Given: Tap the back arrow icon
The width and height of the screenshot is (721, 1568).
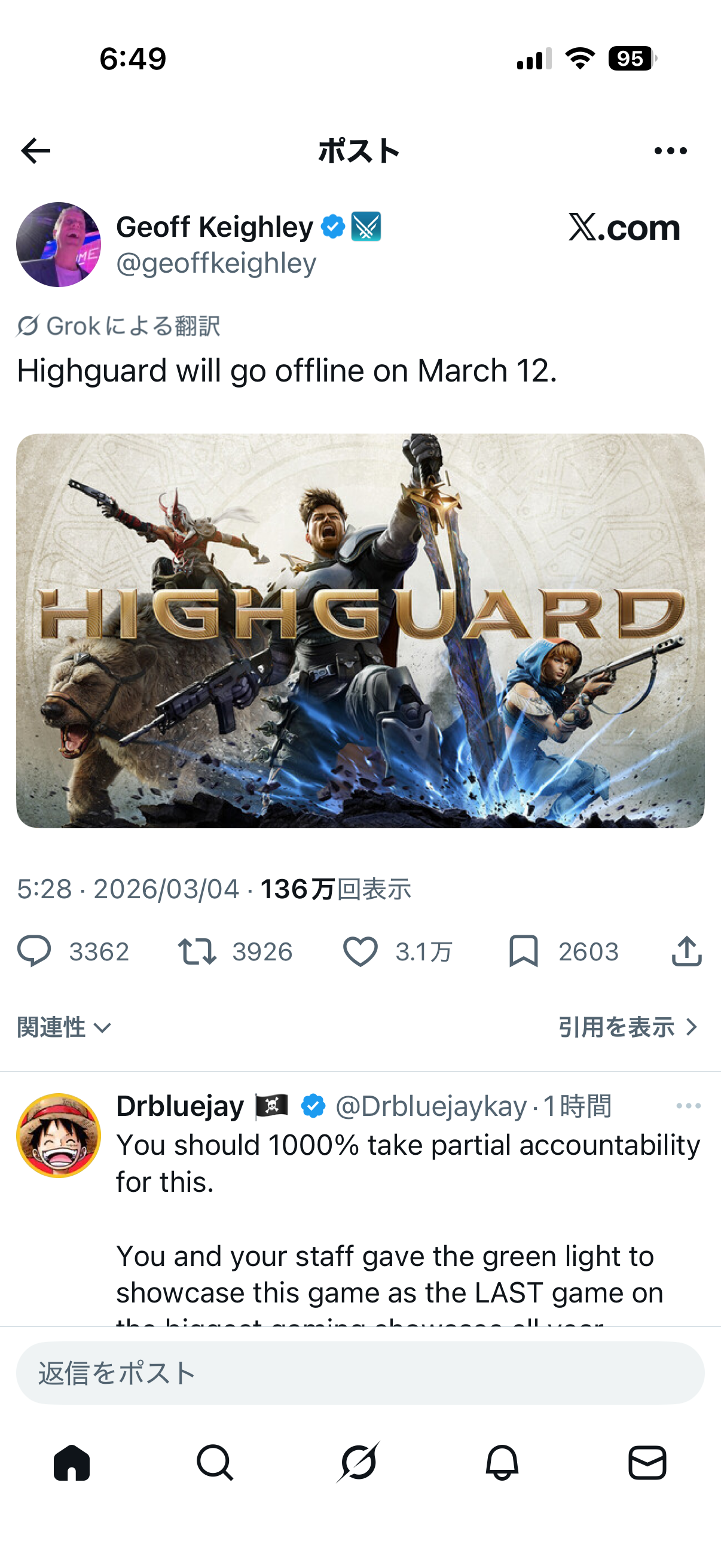Looking at the screenshot, I should pos(35,151).
